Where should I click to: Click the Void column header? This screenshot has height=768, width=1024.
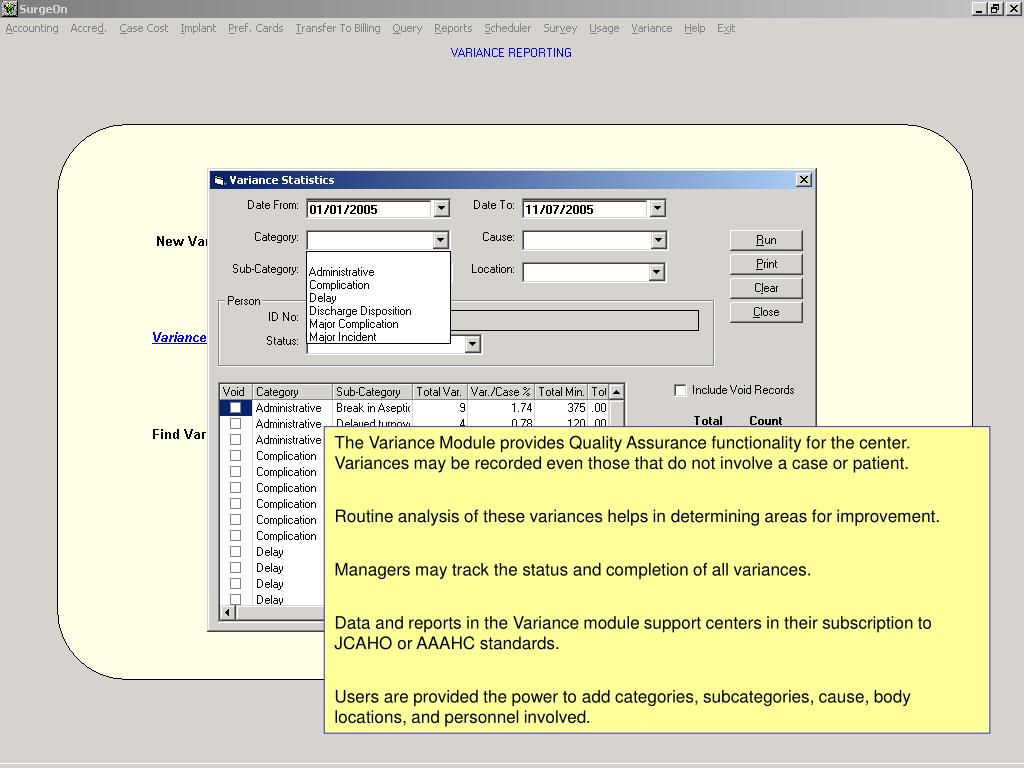[x=236, y=392]
